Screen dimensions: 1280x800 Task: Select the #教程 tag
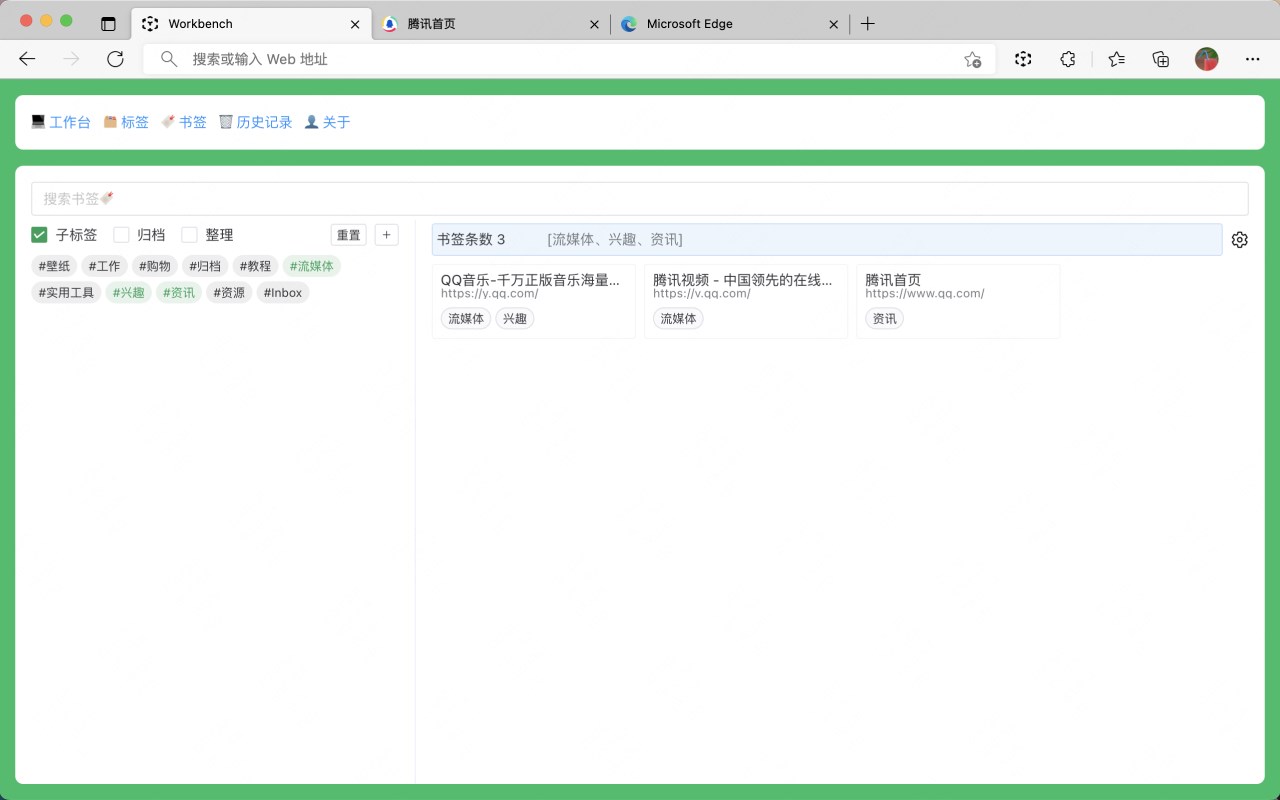pos(255,266)
